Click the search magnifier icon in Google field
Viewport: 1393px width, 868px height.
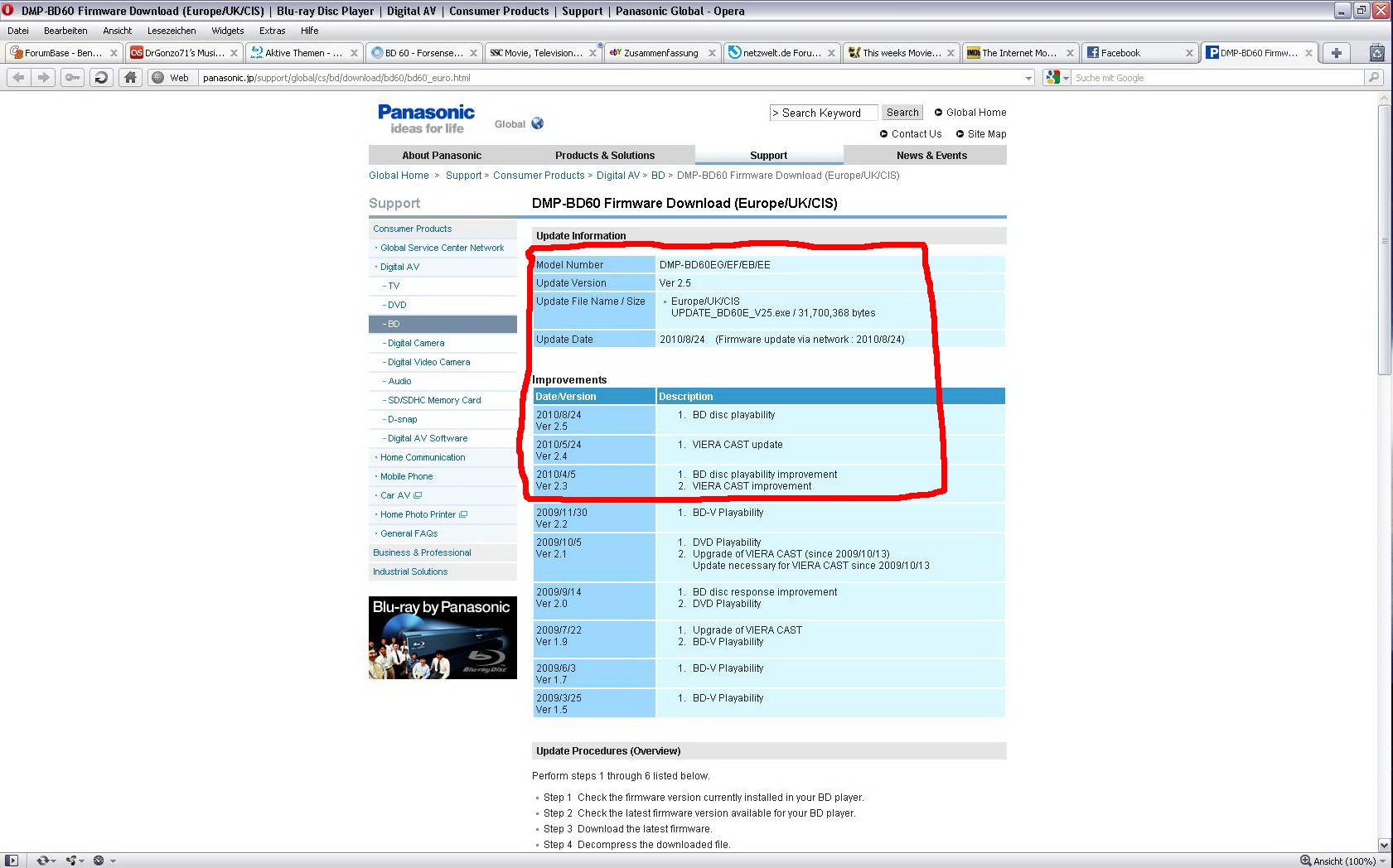tap(1375, 77)
